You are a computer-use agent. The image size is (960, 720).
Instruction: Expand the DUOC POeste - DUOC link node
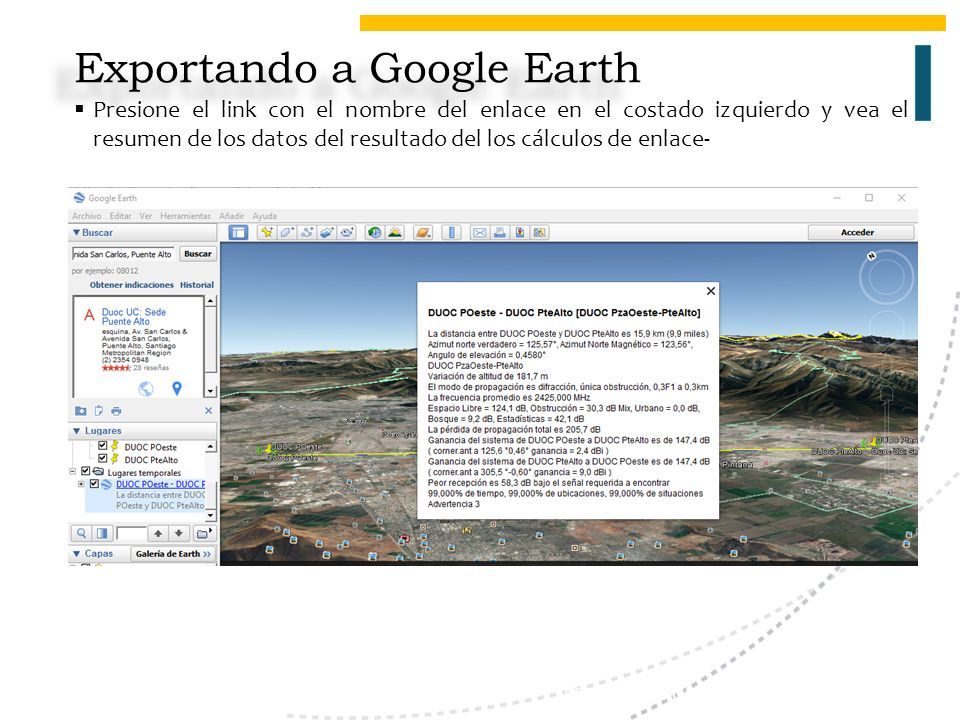(x=81, y=484)
